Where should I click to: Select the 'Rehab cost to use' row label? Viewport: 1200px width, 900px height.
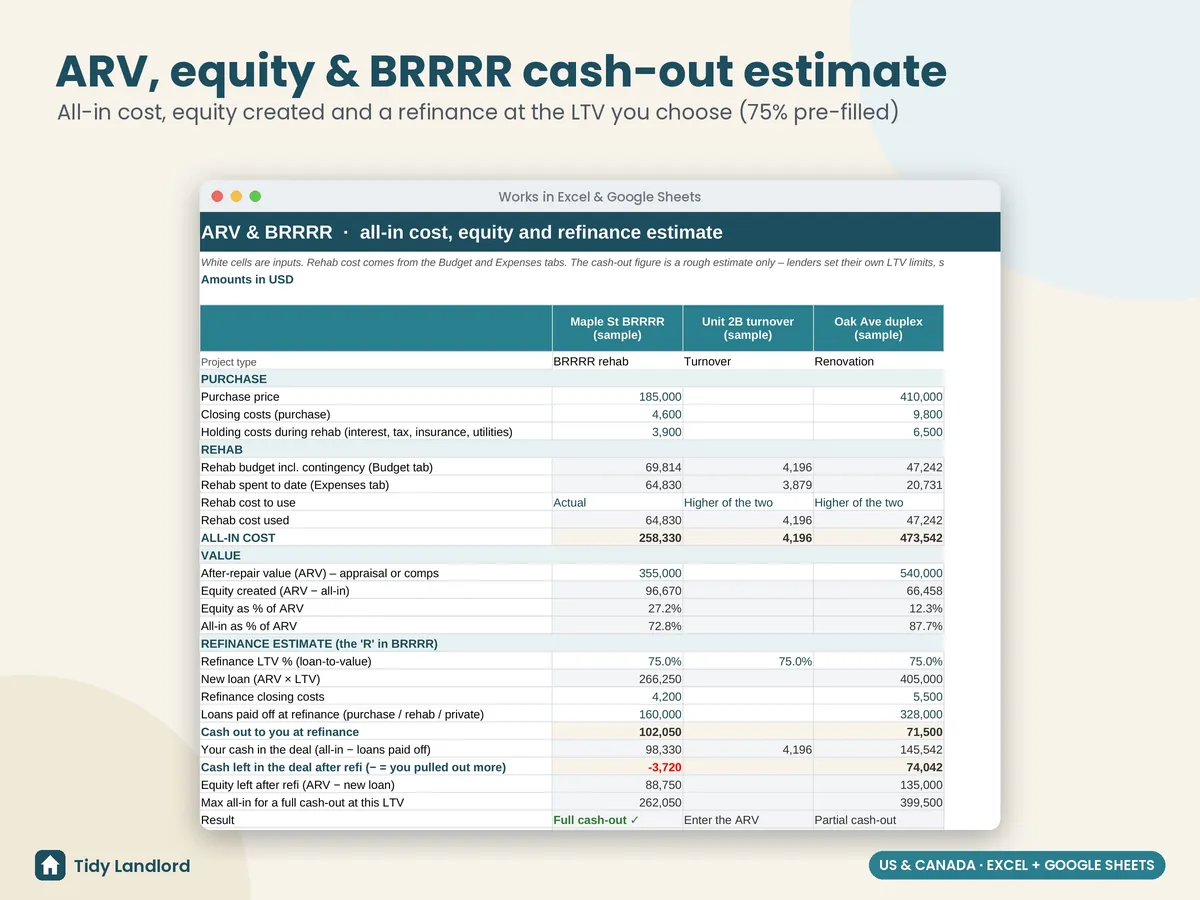click(248, 502)
